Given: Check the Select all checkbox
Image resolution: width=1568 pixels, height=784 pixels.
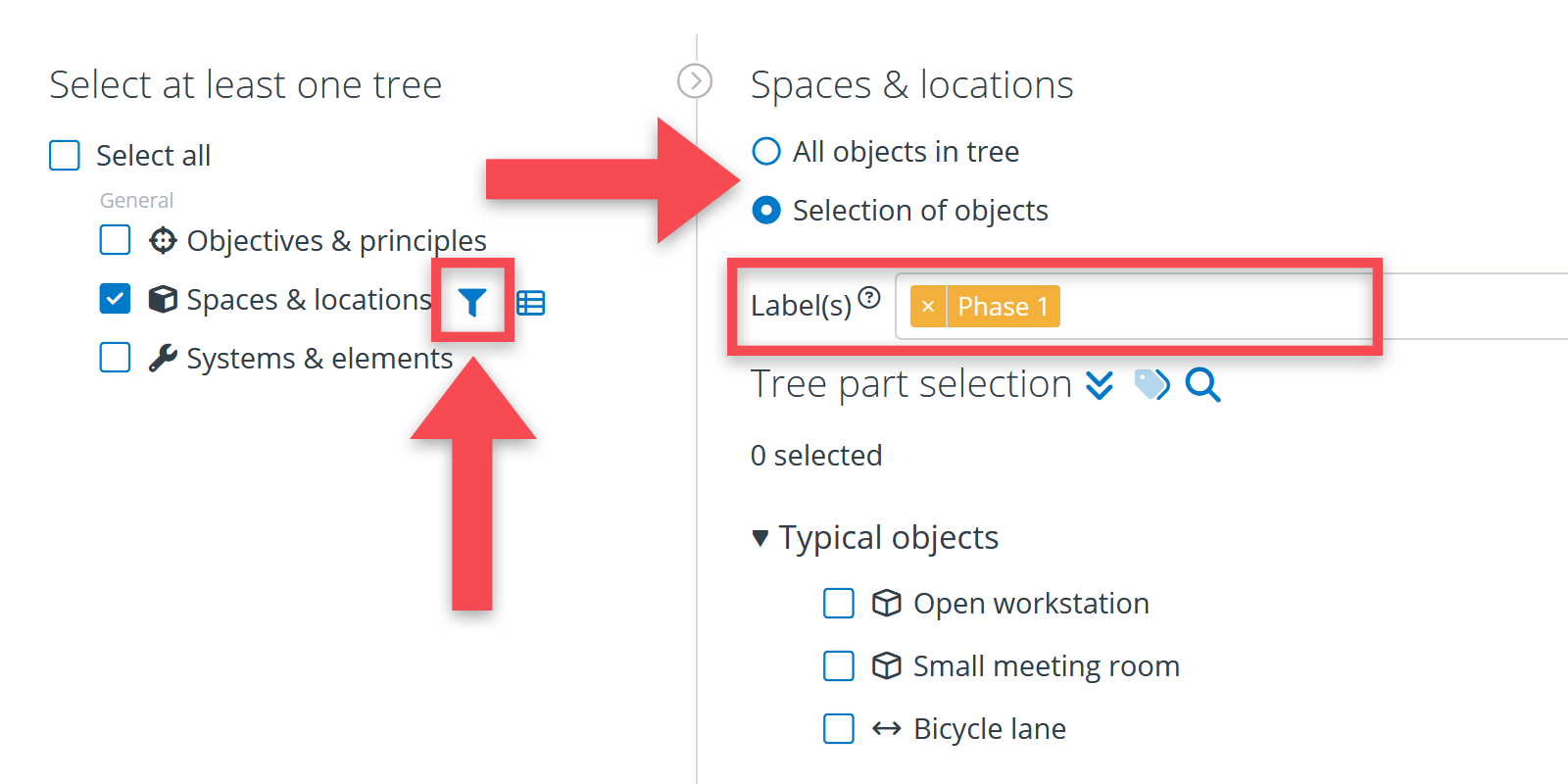Looking at the screenshot, I should tap(65, 155).
